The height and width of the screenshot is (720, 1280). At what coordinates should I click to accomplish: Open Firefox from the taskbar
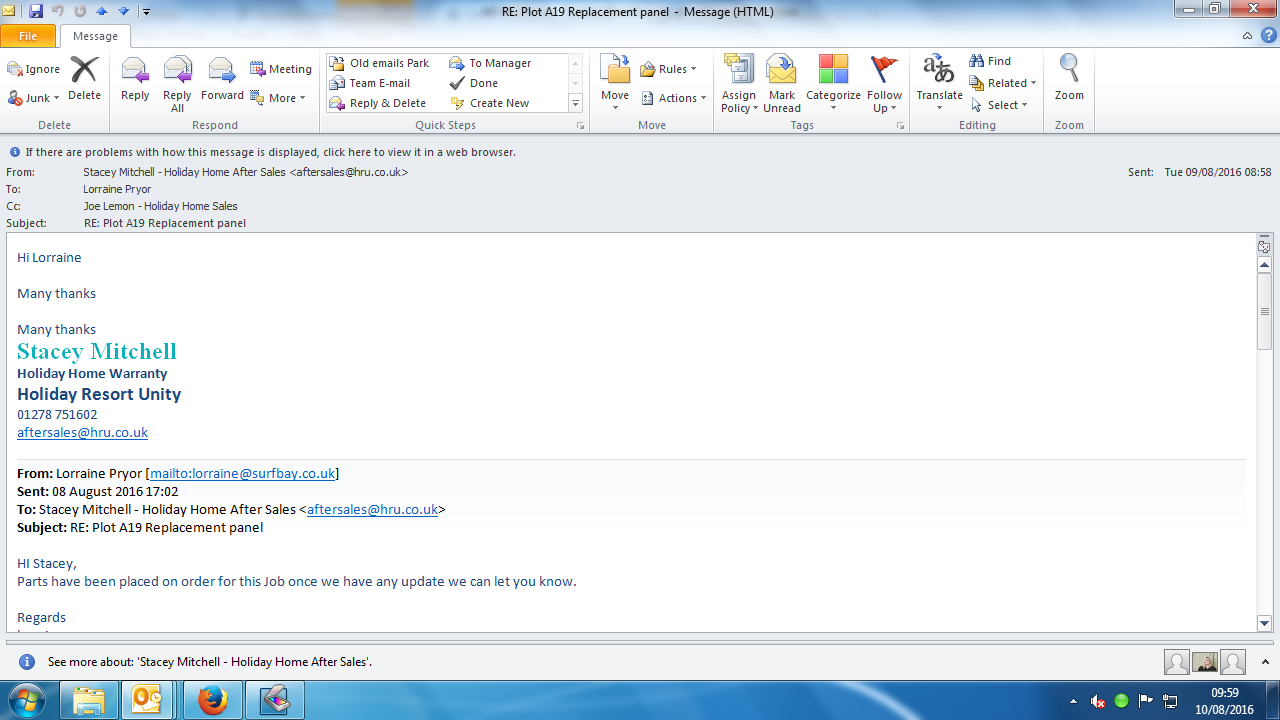(x=212, y=700)
